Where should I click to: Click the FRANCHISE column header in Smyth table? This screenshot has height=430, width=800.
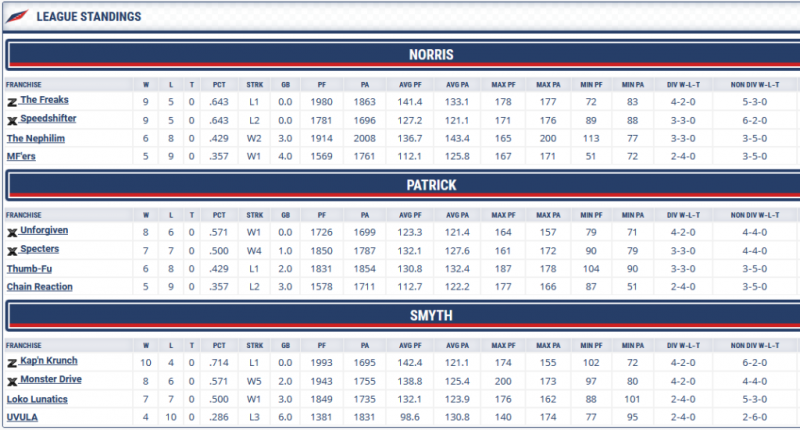[23, 345]
